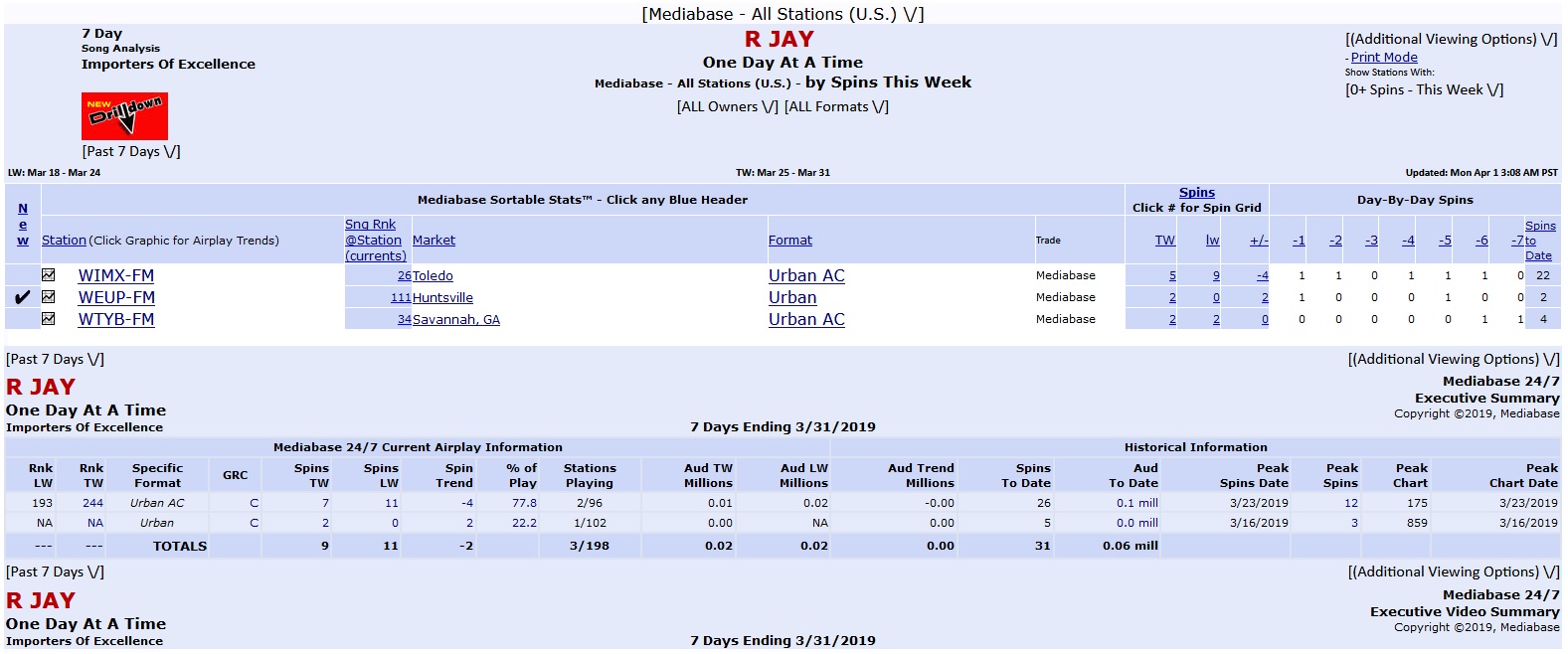Click Peak Spins value 12
This screenshot has height=654, width=1568.
coord(1351,503)
